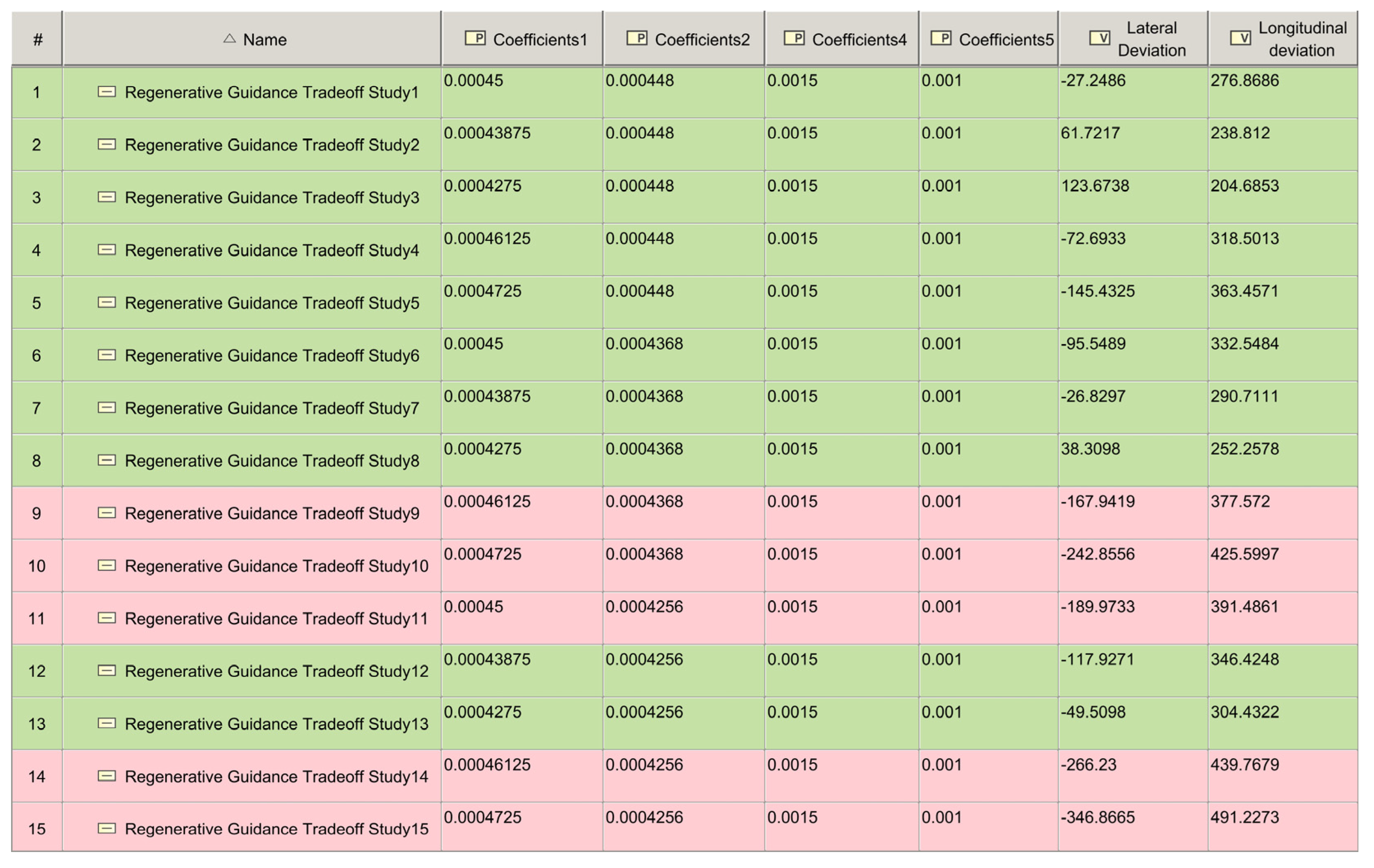Click Lateral Deviation value -266.23 in row 14

pos(1088,765)
